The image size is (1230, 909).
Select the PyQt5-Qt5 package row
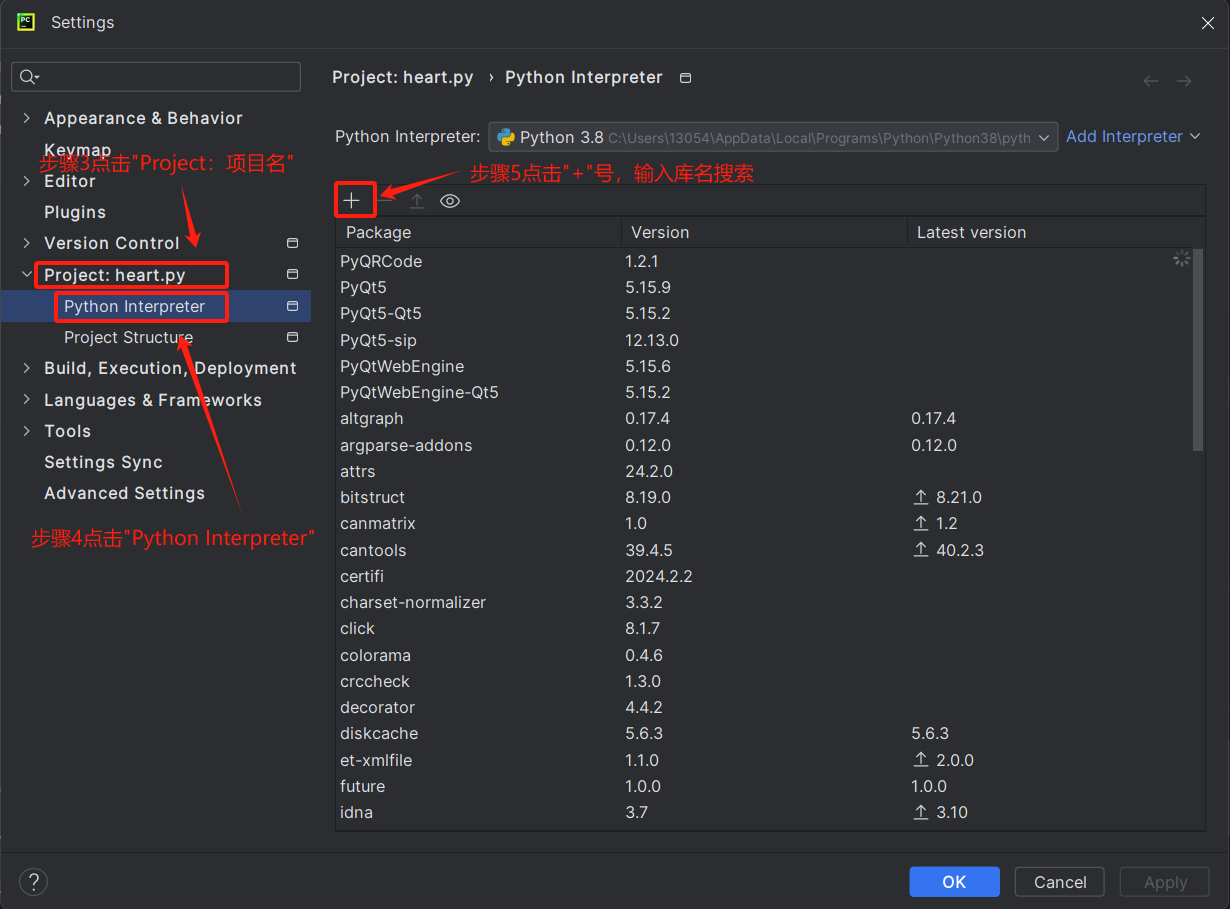point(764,313)
